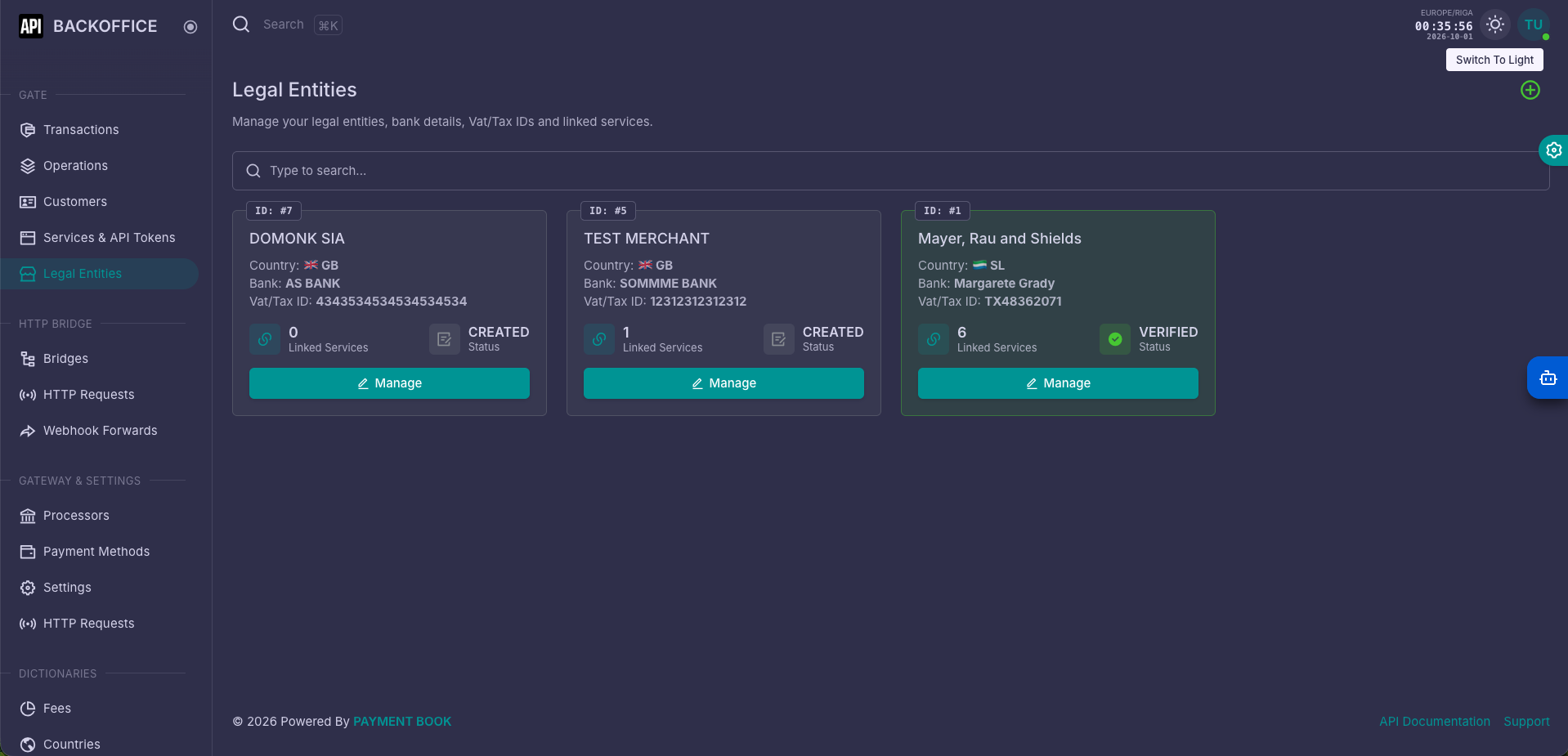Select Legal Entities sidebar item
The width and height of the screenshot is (1568, 756).
(99, 274)
